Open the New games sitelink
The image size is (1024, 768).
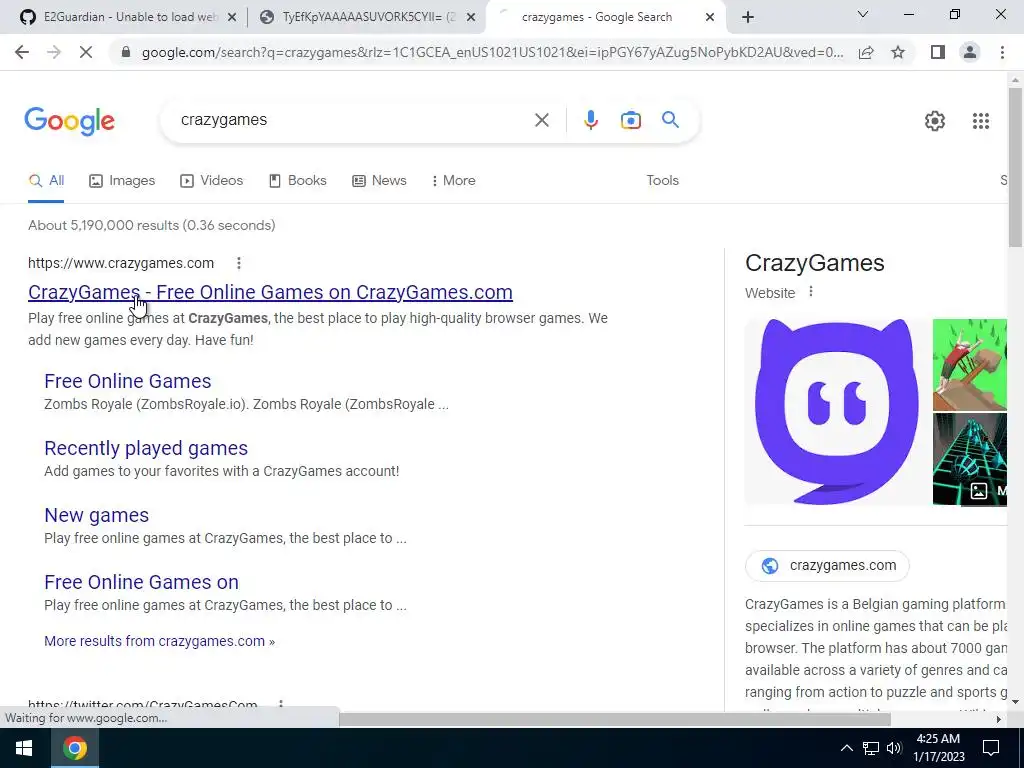(97, 515)
